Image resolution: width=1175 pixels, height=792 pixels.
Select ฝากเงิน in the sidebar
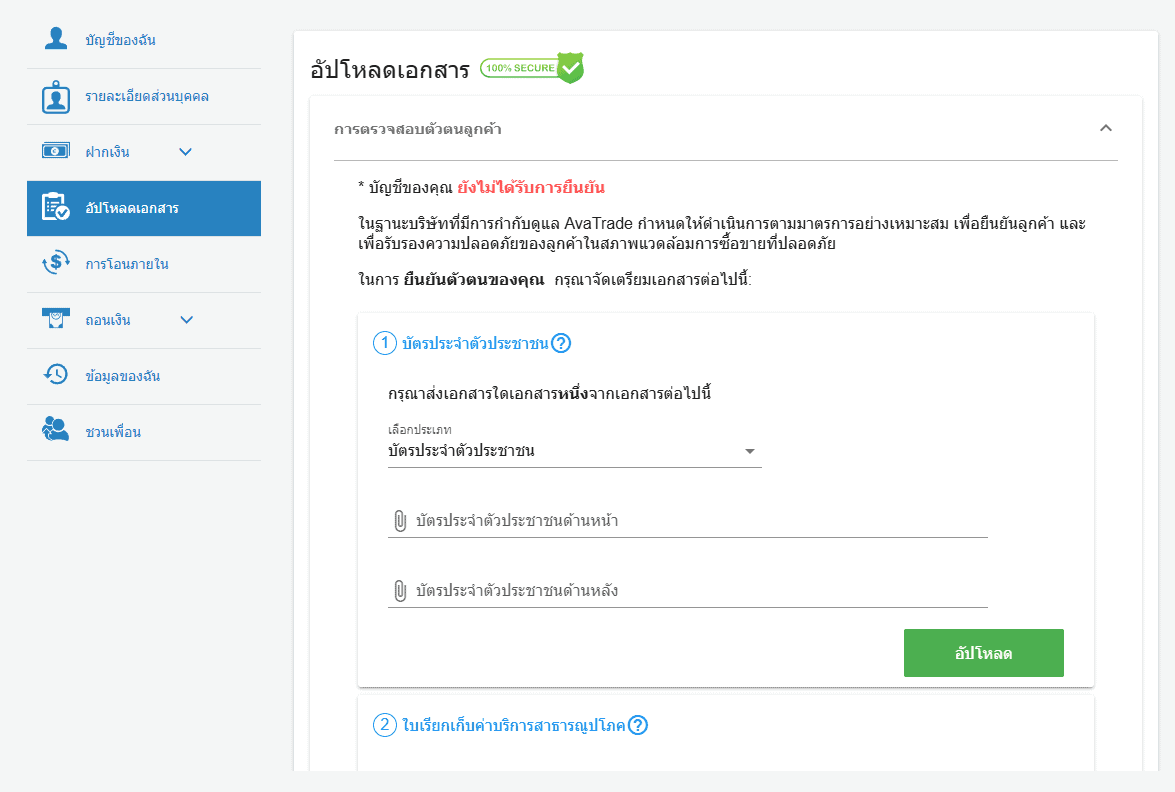tap(144, 152)
